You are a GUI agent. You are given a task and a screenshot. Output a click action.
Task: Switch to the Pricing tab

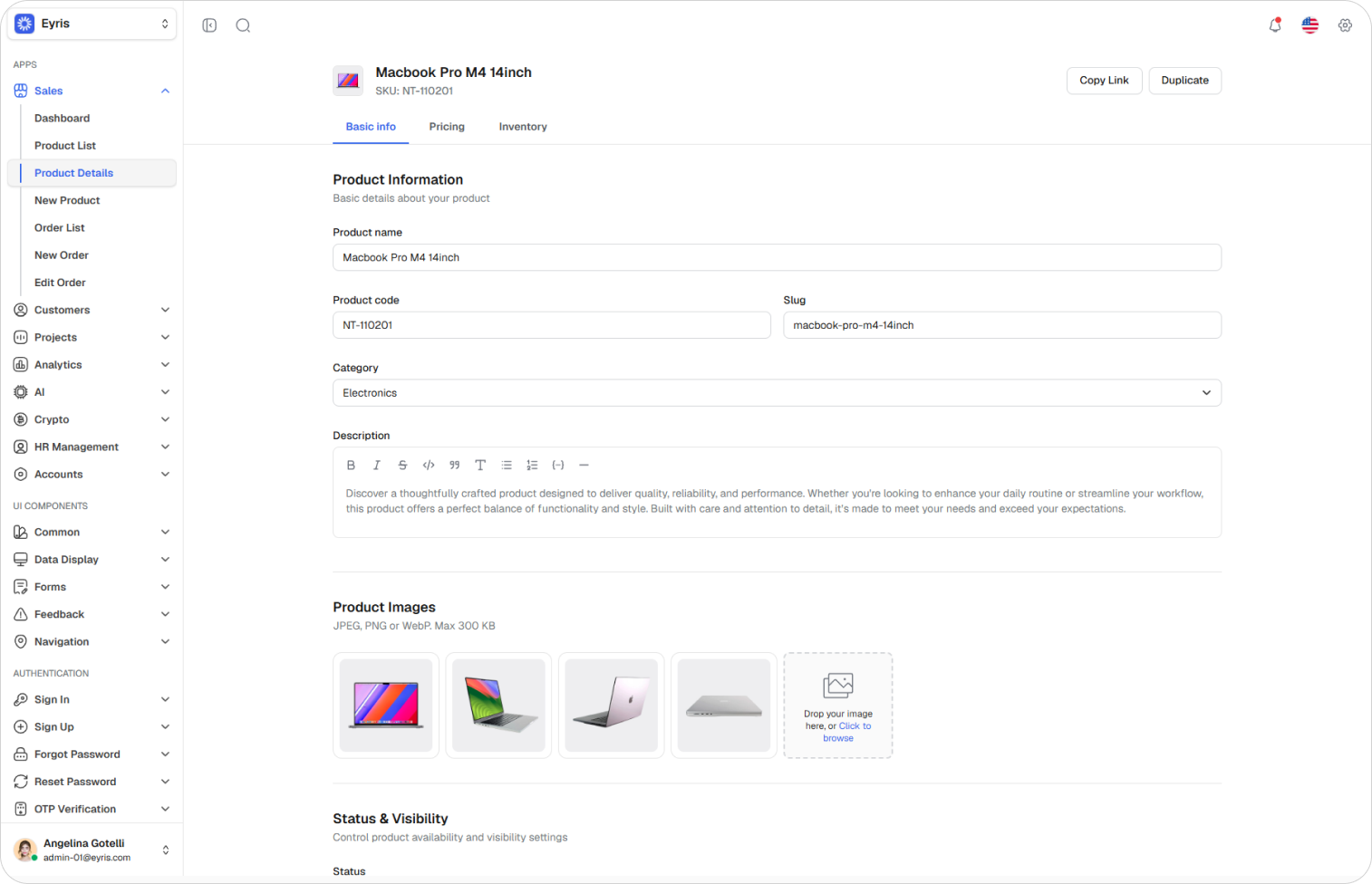(447, 127)
